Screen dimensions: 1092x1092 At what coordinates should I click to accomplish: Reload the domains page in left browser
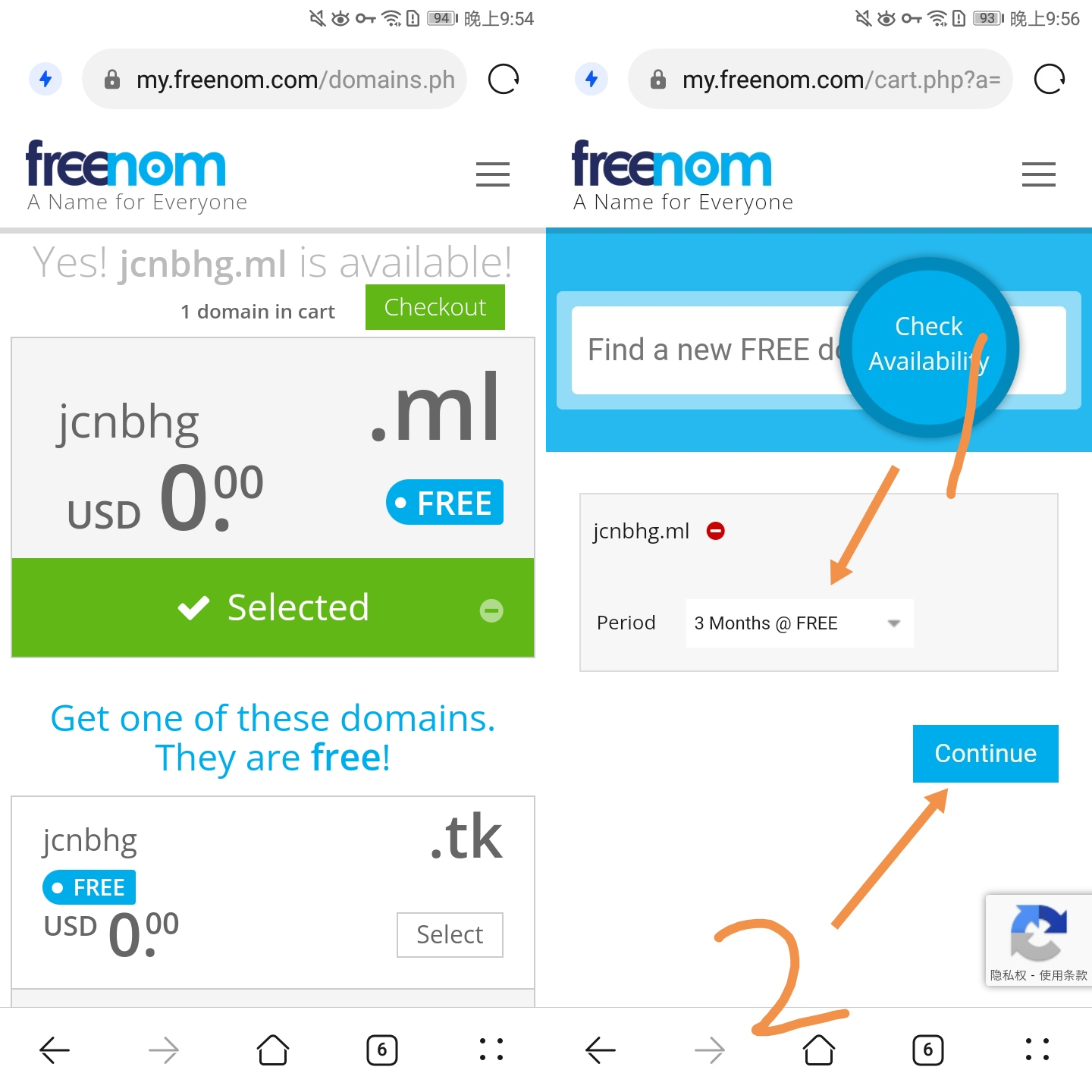(x=504, y=79)
